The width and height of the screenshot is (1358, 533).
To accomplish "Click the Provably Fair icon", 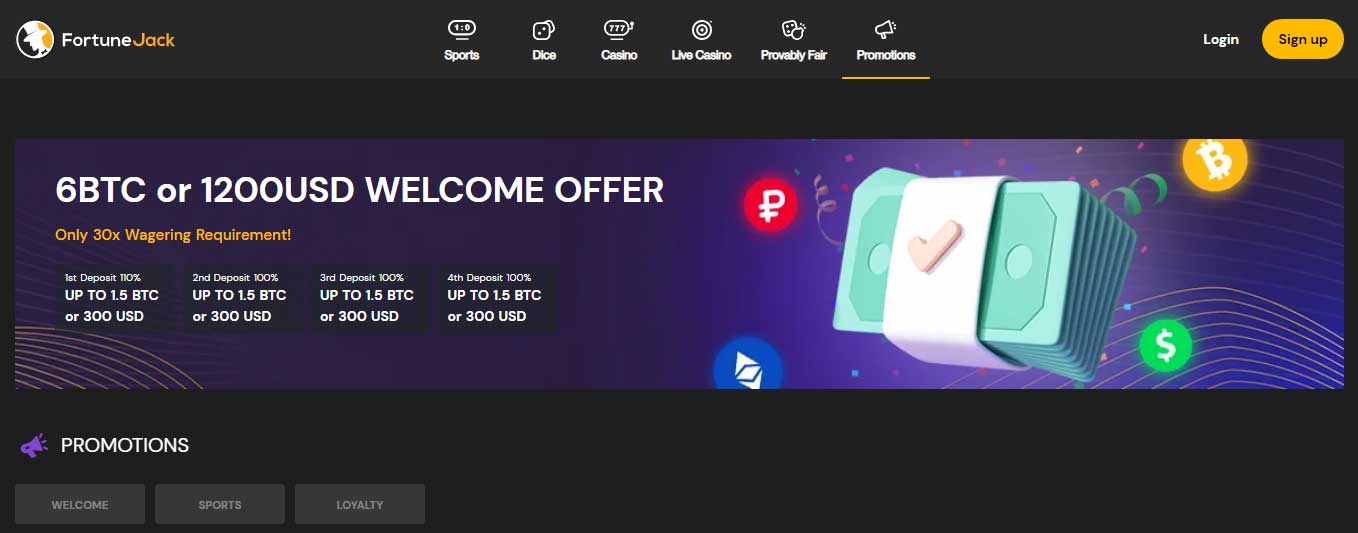I will coord(793,29).
